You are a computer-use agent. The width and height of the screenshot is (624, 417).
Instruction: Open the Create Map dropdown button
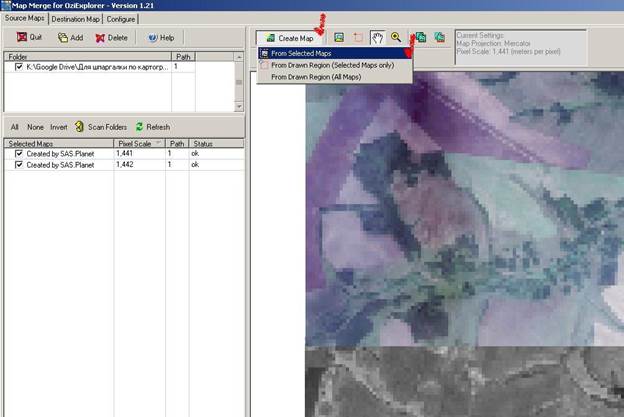click(291, 38)
